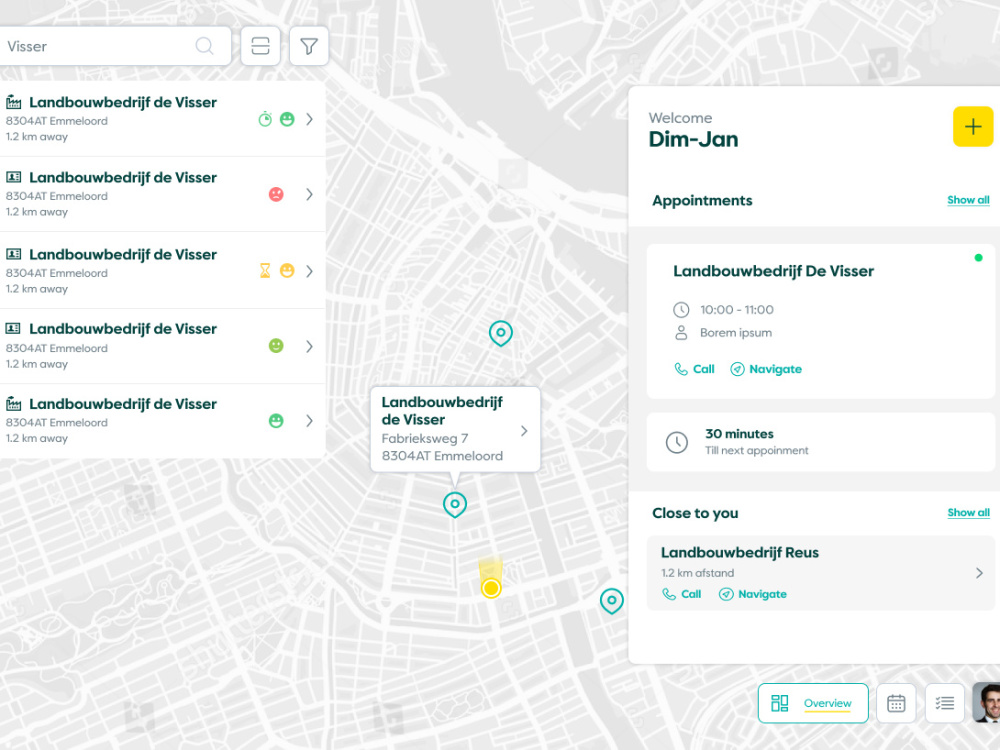Open Landbouwbedrijf De Visser appointment card title
Screen dimensions: 1000x750
coord(774,271)
